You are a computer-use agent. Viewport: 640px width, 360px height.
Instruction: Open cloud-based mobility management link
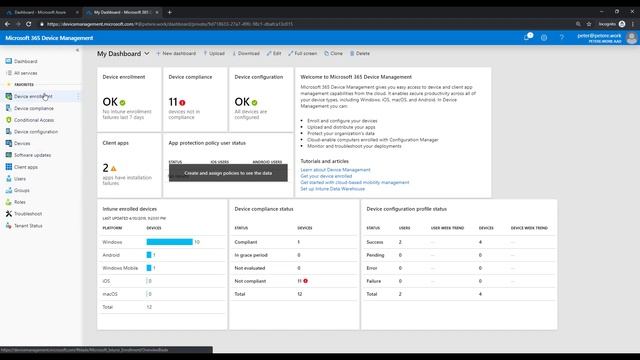[355, 182]
